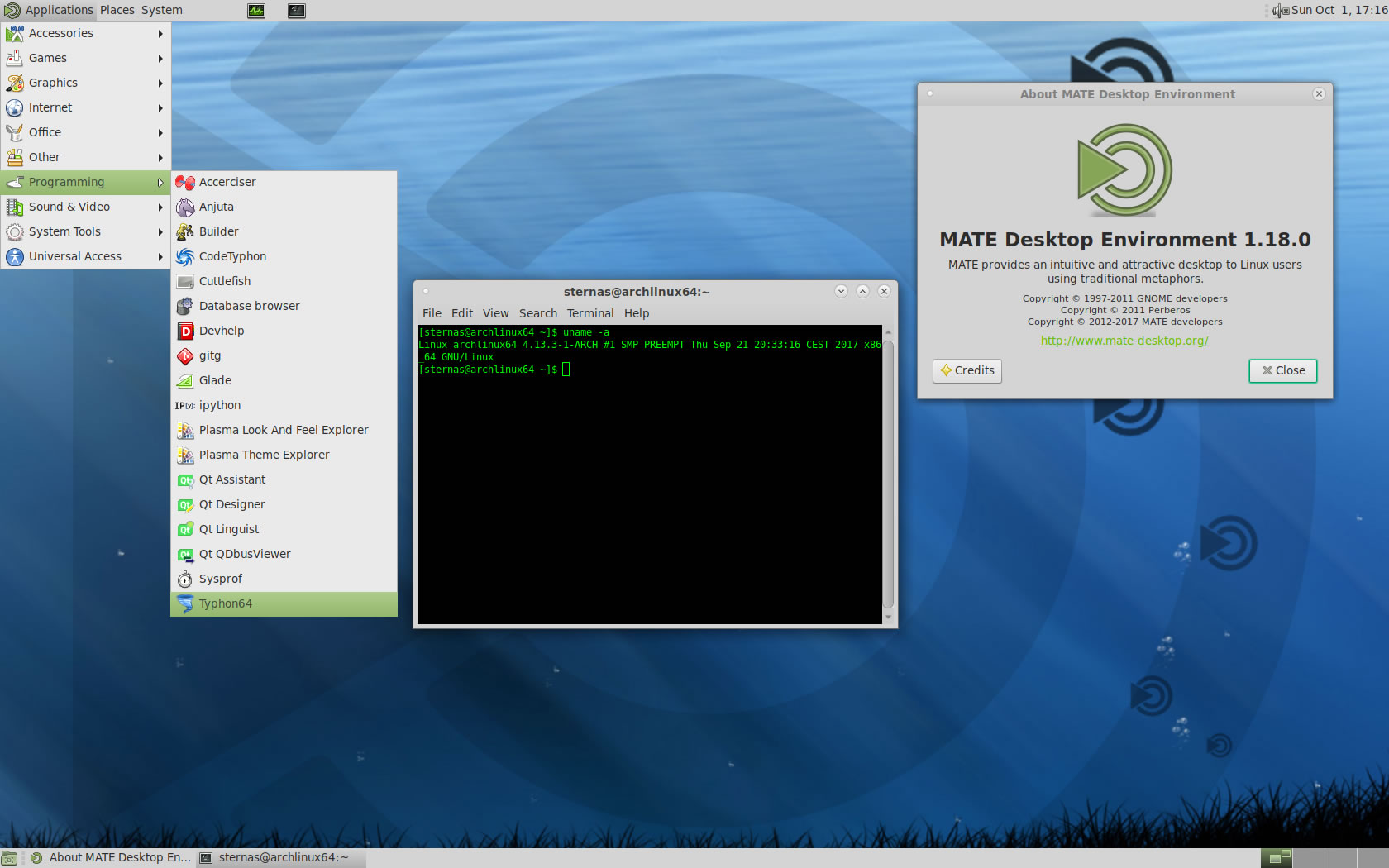1389x868 pixels.
Task: Select Graphics category in Applications menu
Action: 85,83
